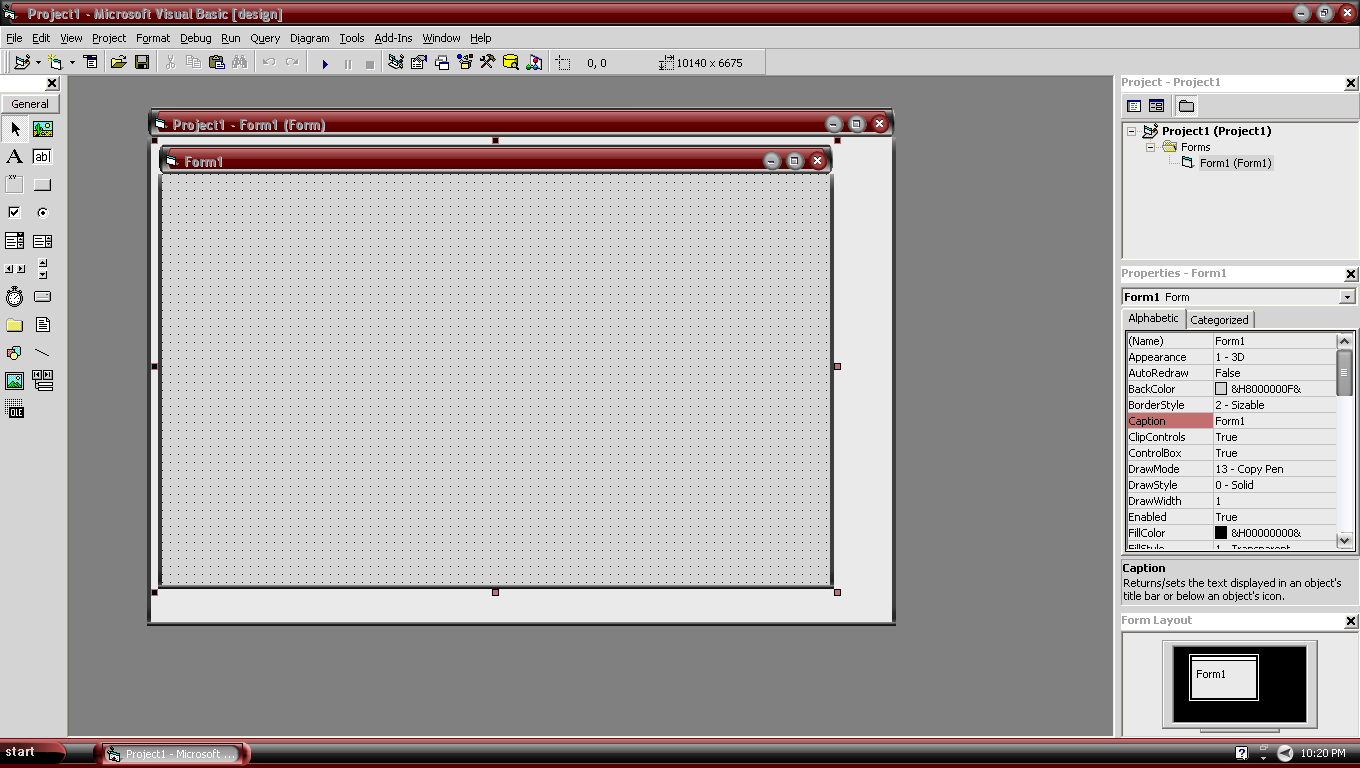
Task: Click the Start button to run the project
Action: click(x=324, y=62)
